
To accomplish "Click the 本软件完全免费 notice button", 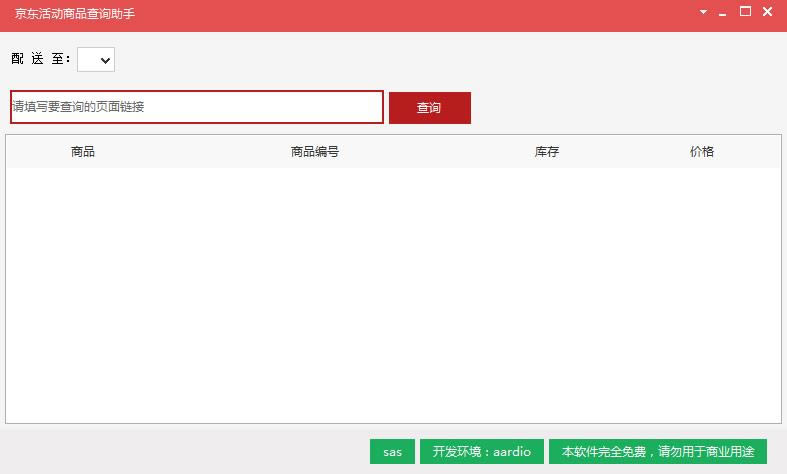I will (x=658, y=451).
